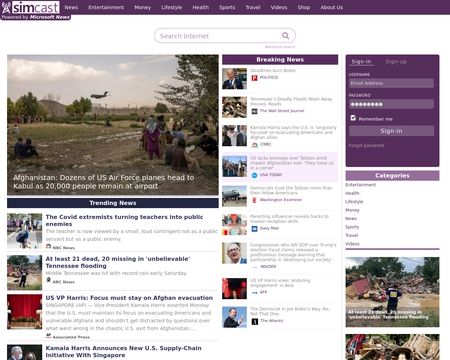Open the Health category link
The image size is (450, 360).
pos(352,193)
